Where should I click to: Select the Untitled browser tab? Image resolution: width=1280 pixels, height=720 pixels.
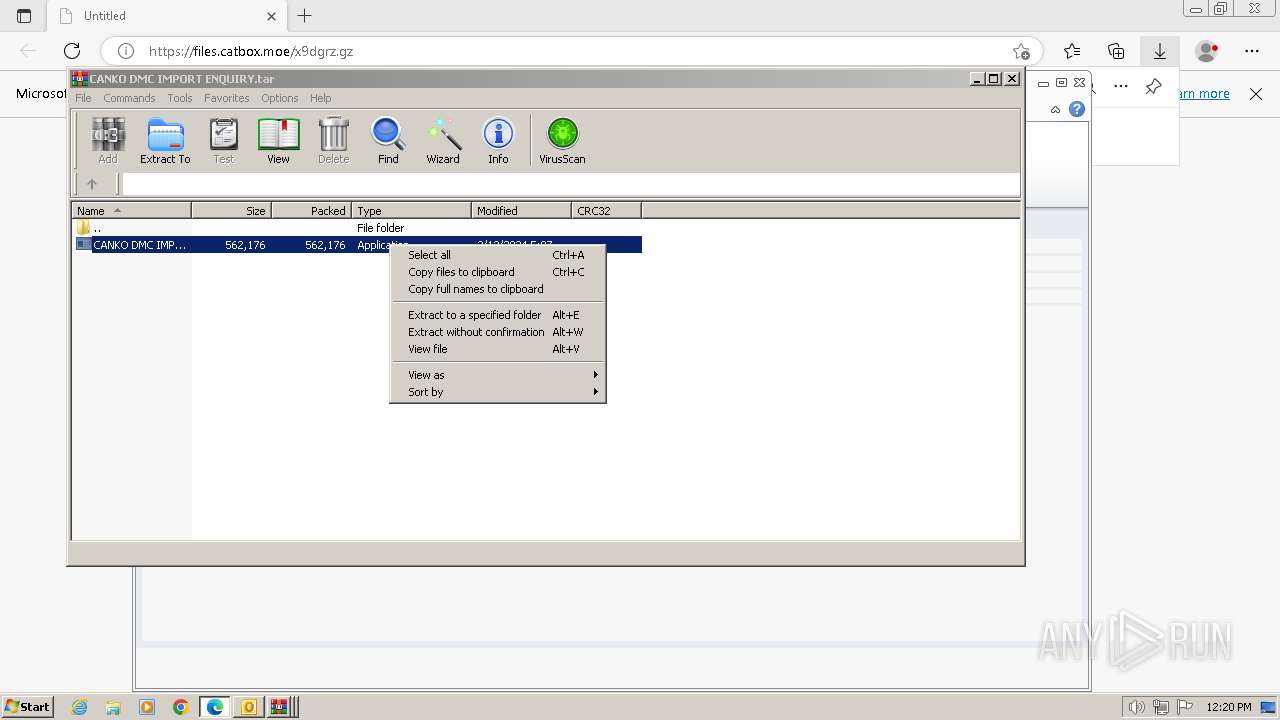pos(168,16)
